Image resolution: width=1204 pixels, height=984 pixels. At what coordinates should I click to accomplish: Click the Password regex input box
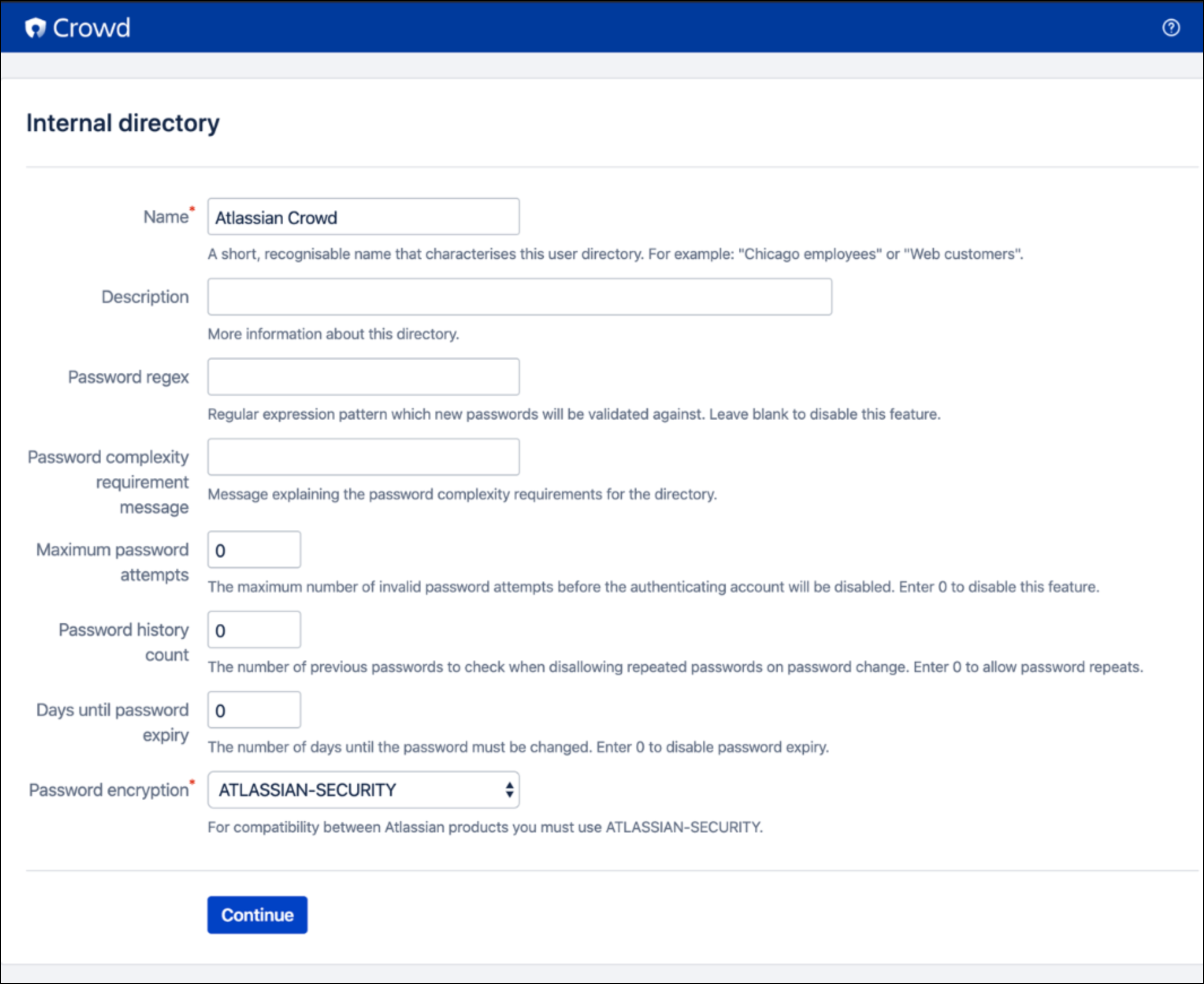click(x=363, y=377)
